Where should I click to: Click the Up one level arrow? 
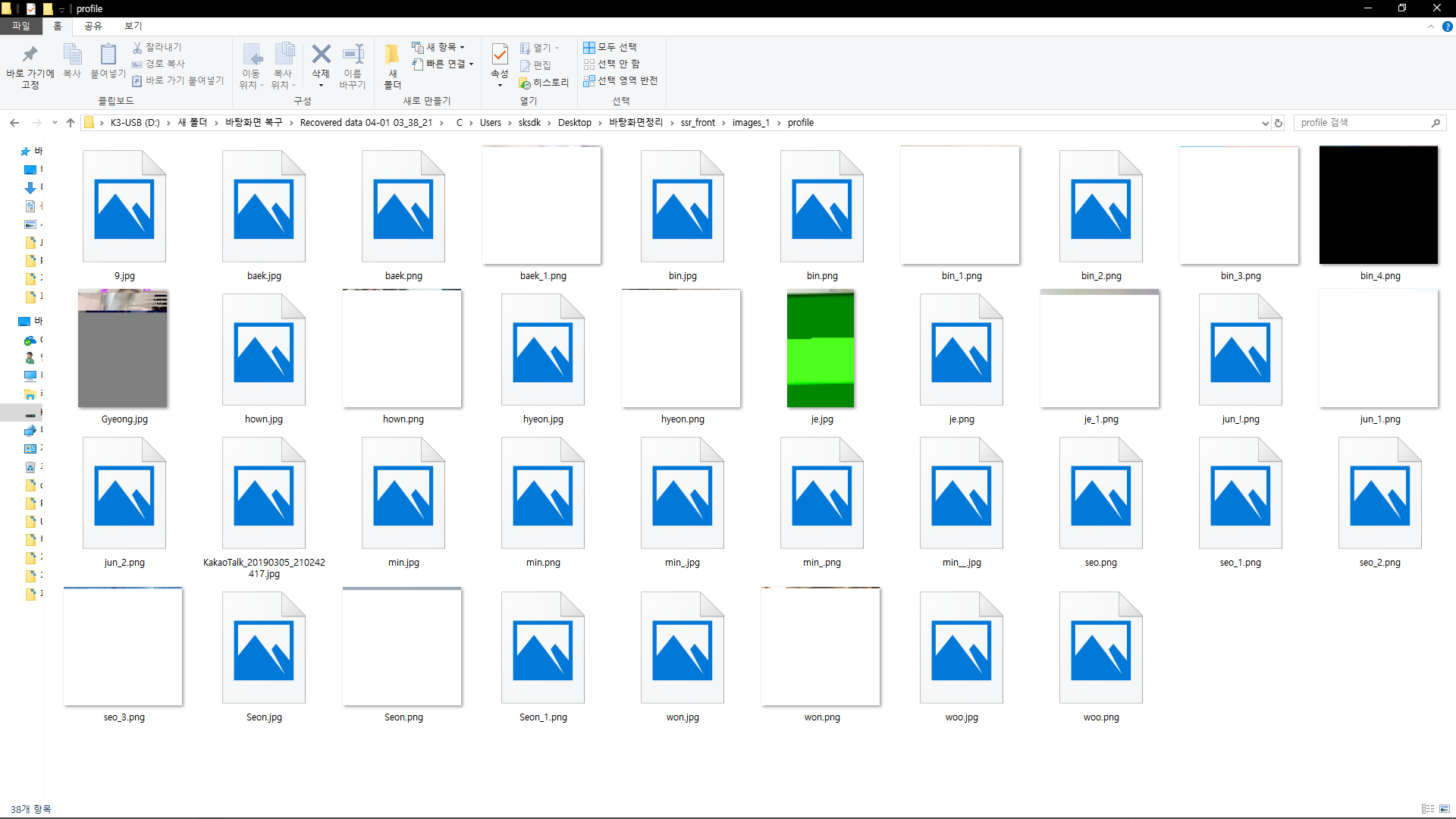click(x=71, y=122)
